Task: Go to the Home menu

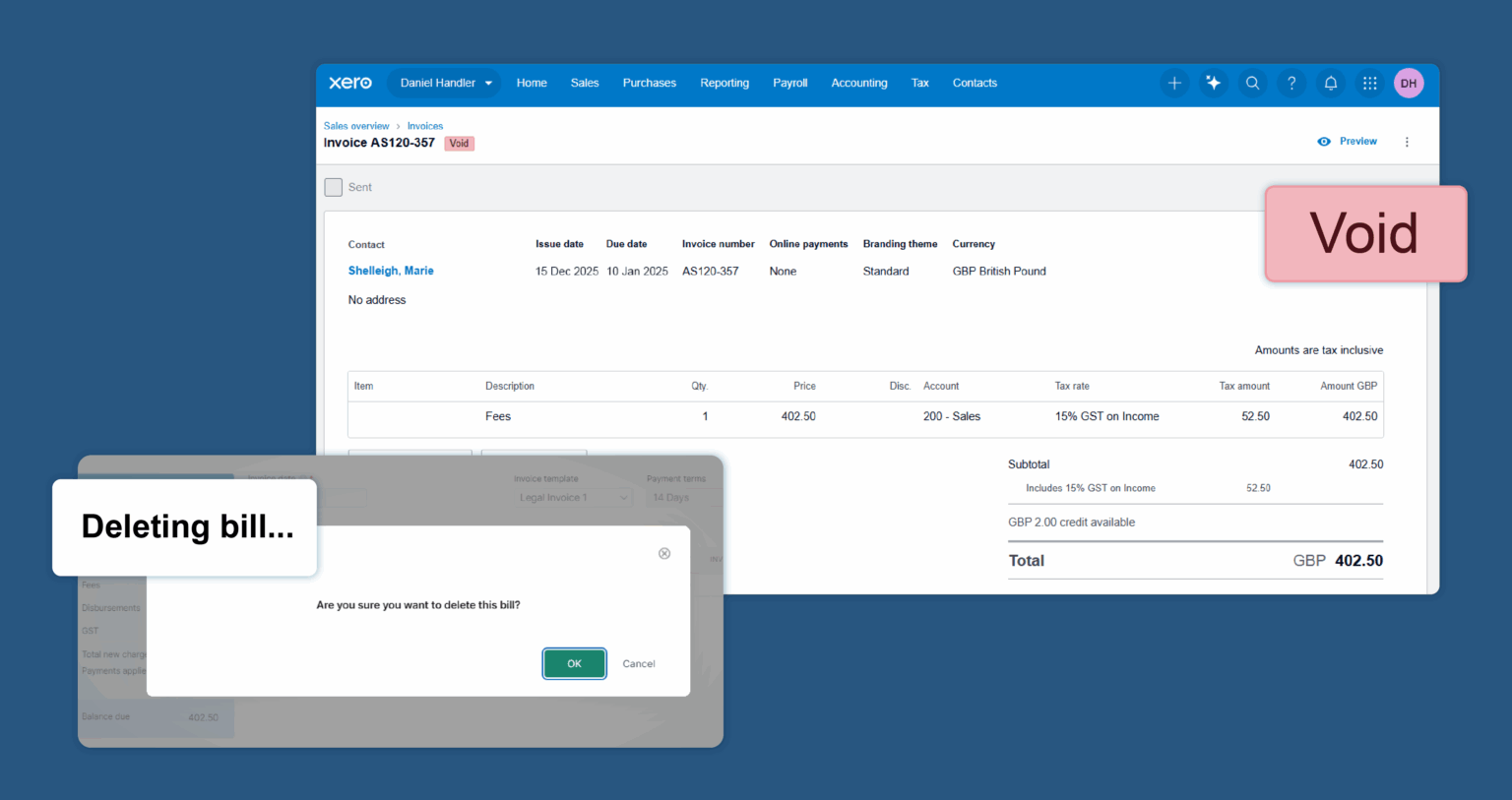Action: [x=532, y=83]
